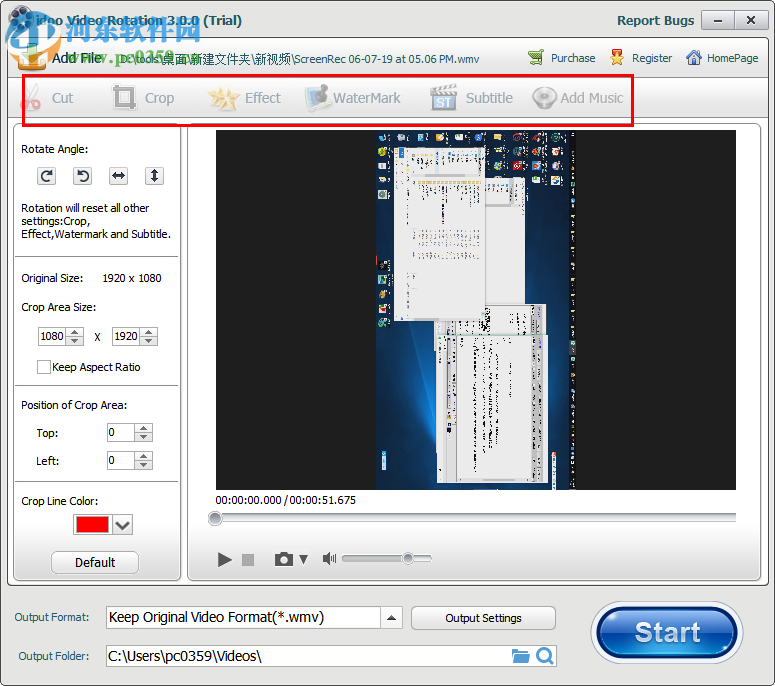This screenshot has width=775, height=686.
Task: Decrease the Top position value
Action: click(143, 437)
